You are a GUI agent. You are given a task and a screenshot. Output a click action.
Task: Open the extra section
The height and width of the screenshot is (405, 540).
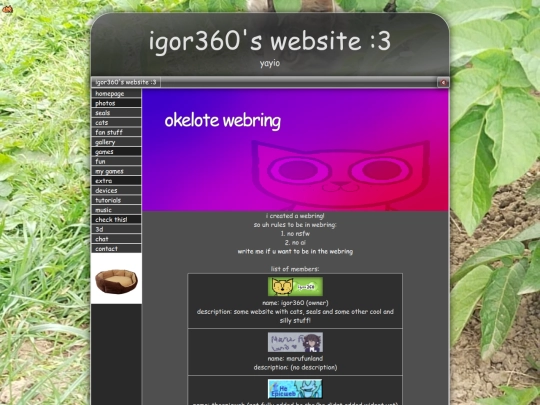tap(116, 180)
